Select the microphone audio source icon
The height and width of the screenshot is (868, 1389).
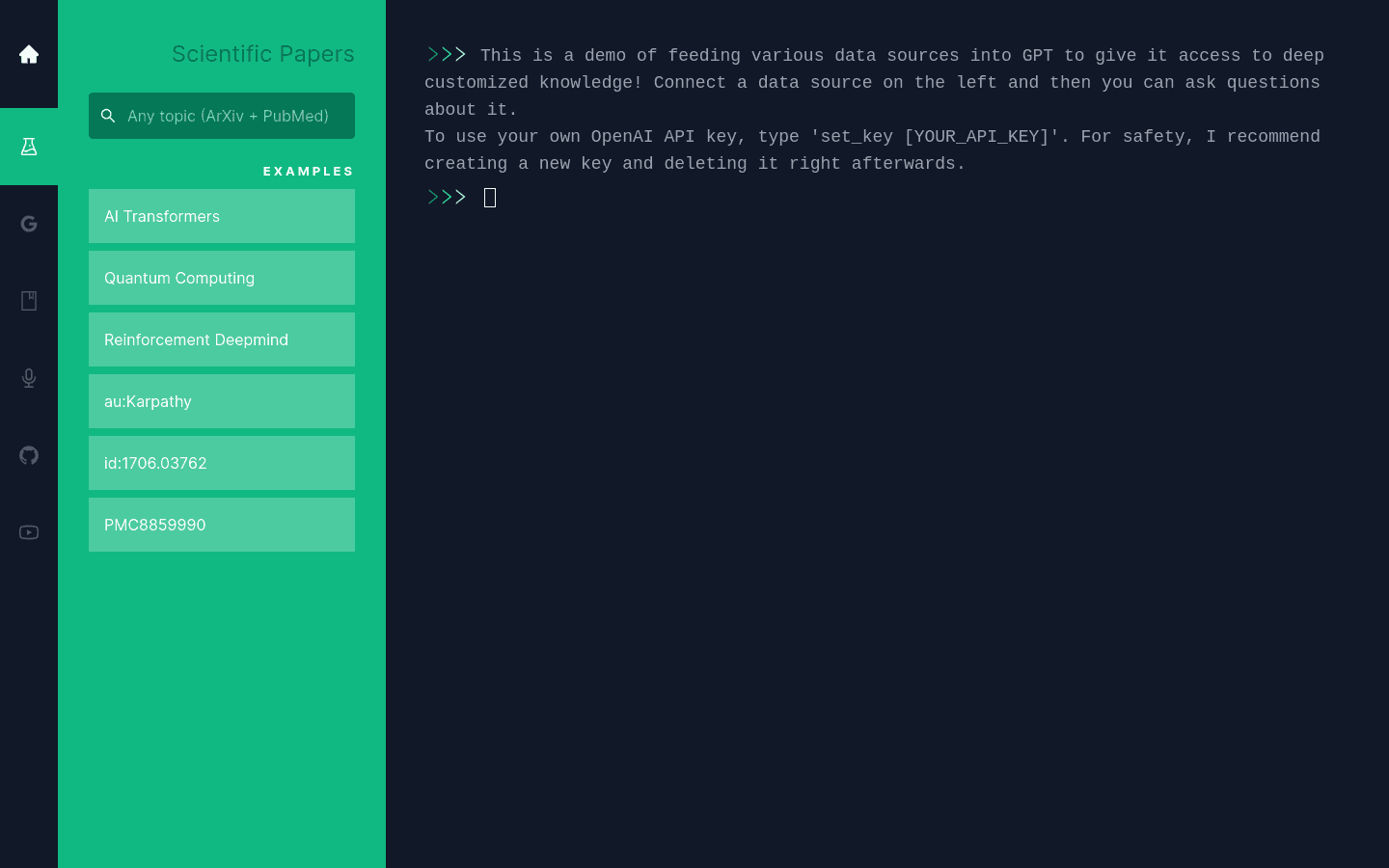click(x=29, y=378)
